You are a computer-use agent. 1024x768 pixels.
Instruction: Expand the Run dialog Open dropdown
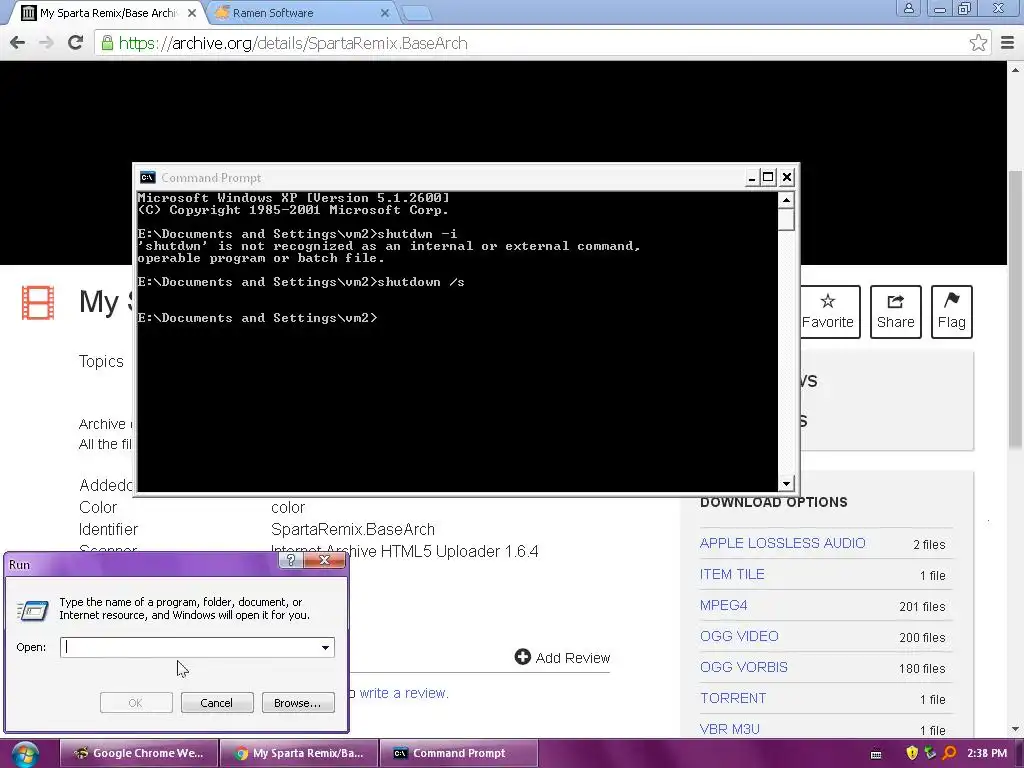(325, 647)
